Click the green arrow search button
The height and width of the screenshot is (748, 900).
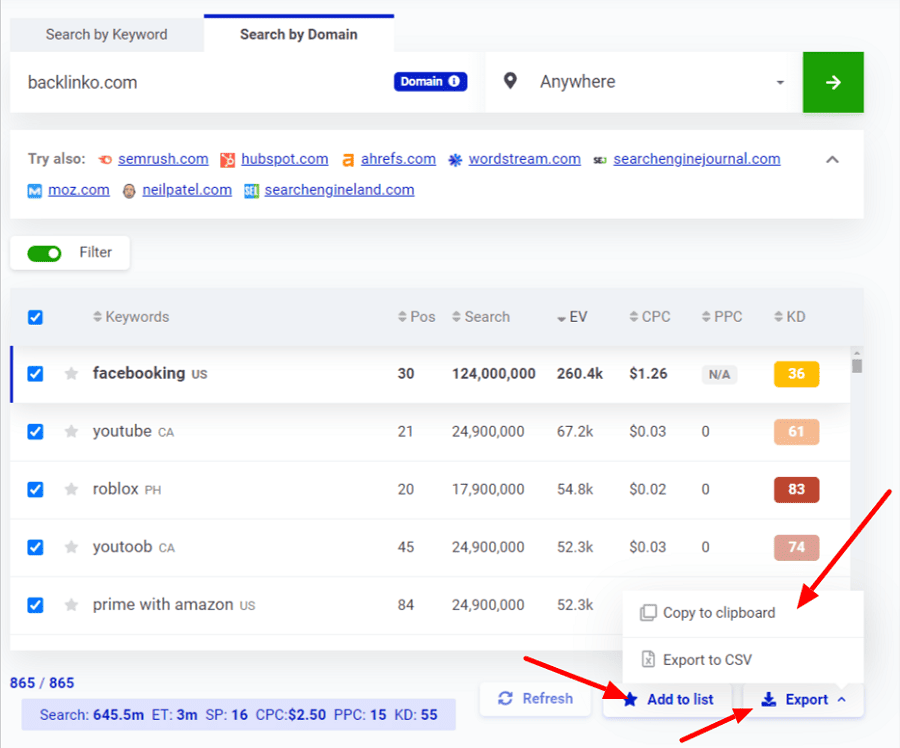833,82
